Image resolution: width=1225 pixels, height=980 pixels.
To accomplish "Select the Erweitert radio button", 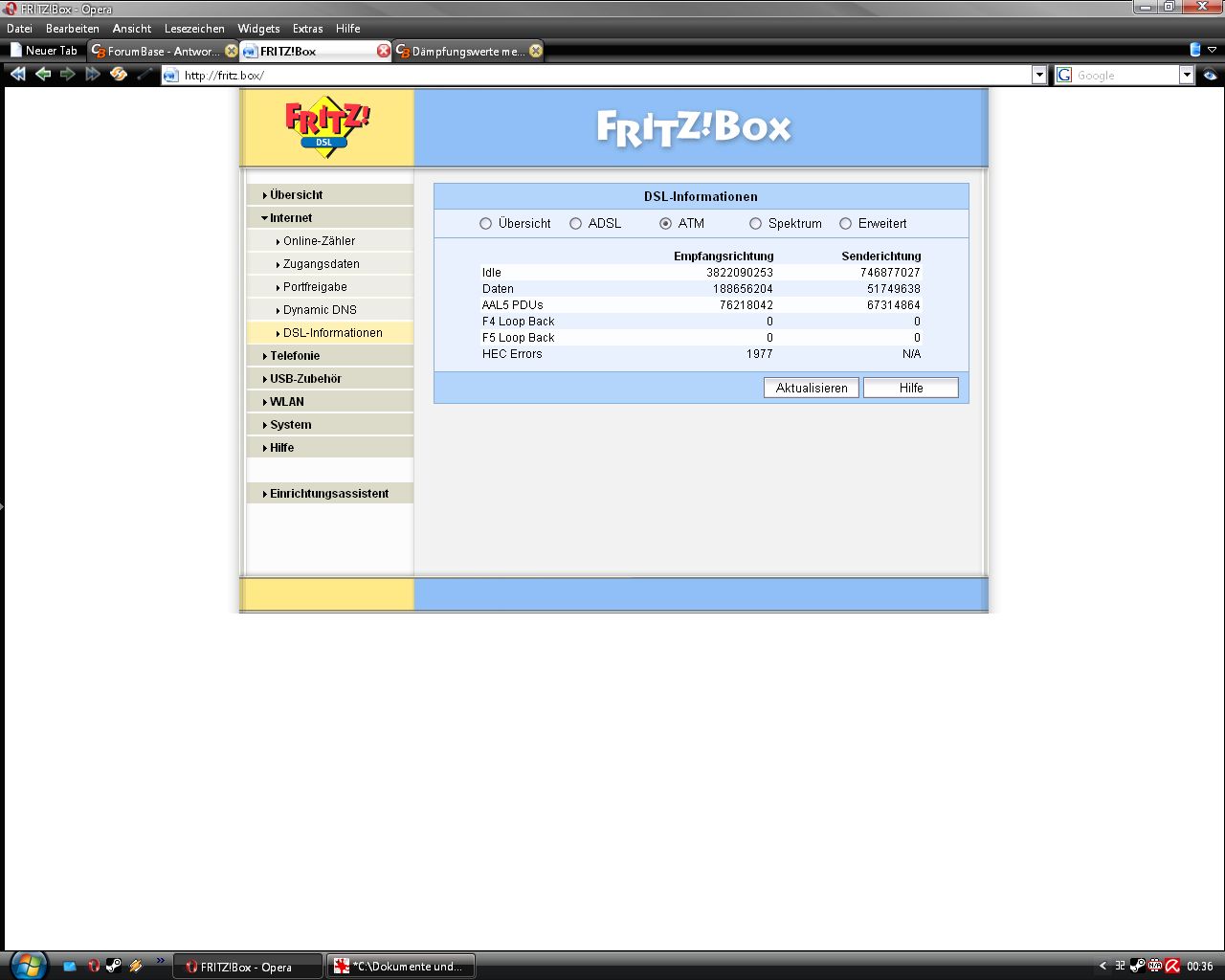I will pyautogui.click(x=845, y=223).
